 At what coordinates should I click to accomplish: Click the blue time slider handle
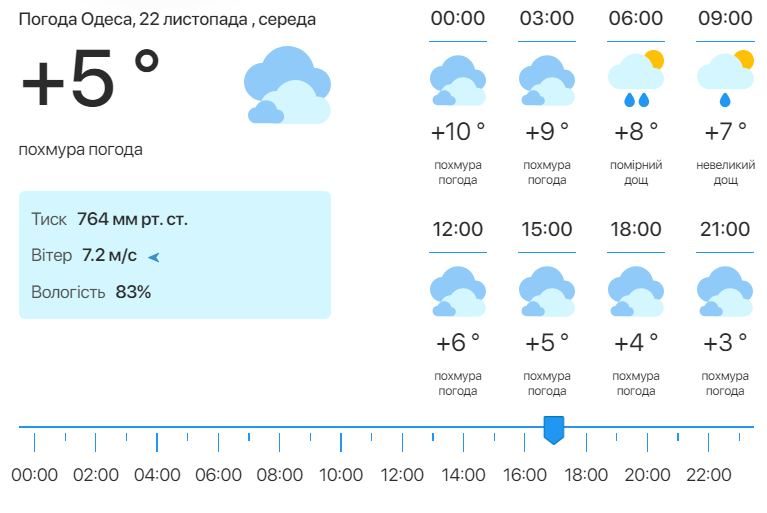(553, 430)
